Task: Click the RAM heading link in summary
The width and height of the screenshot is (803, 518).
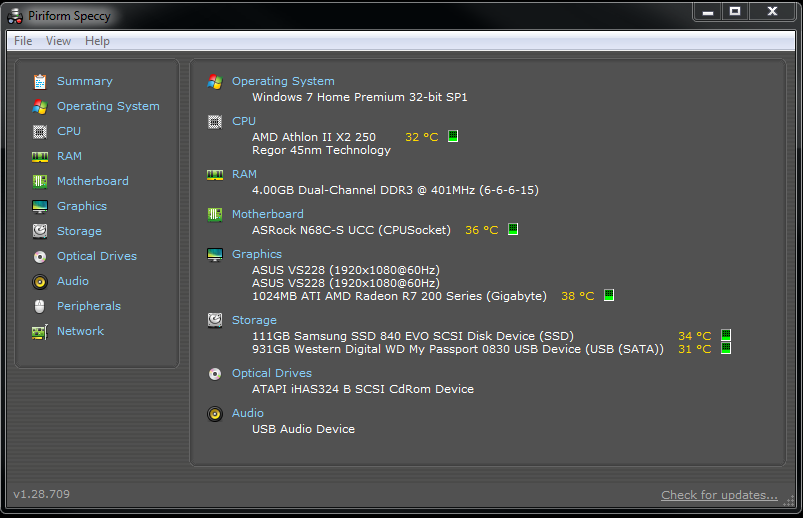Action: coord(244,174)
